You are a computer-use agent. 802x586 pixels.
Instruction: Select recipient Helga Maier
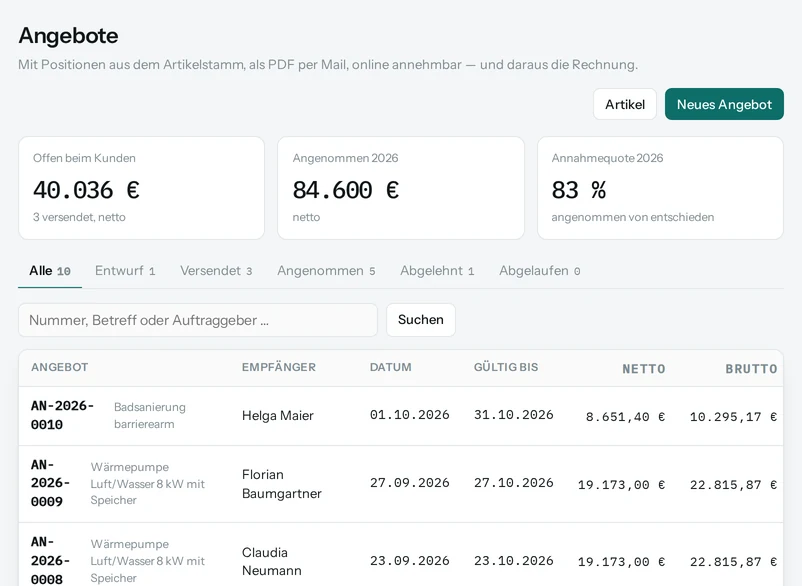(277, 416)
